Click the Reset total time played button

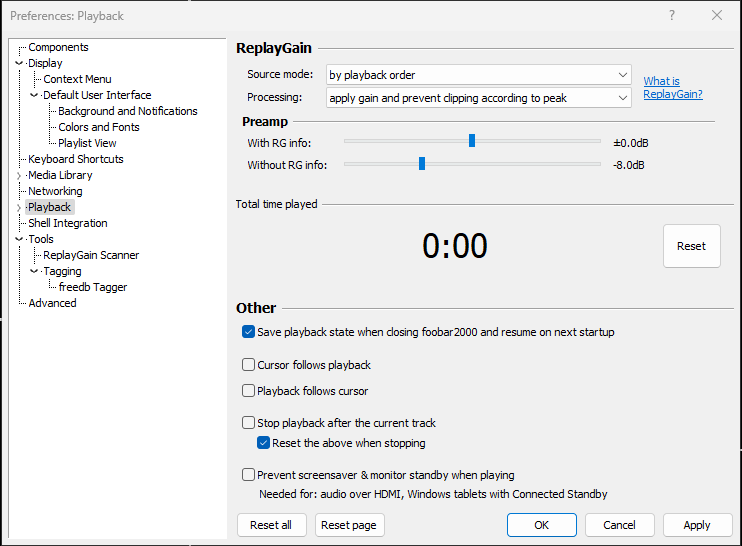coord(691,246)
